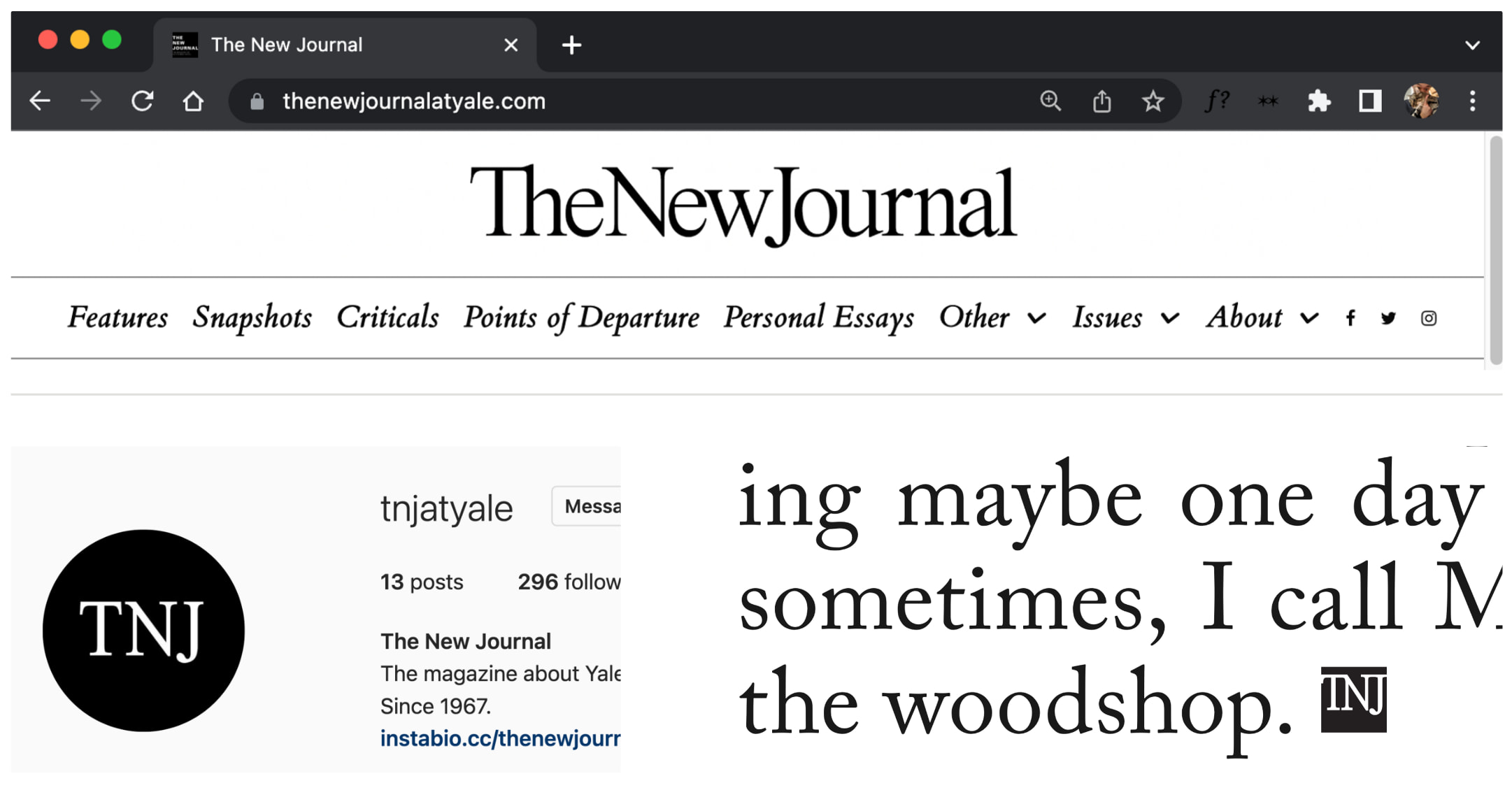This screenshot has height=790, width=1512.
Task: Expand the Issues dropdown menu
Action: tap(1126, 318)
